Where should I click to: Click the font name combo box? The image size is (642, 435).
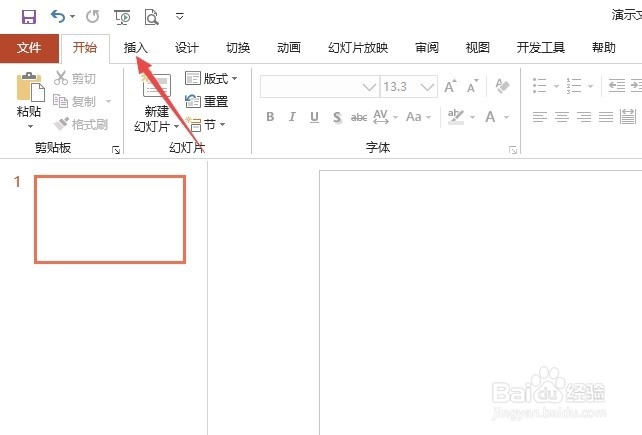coord(319,86)
